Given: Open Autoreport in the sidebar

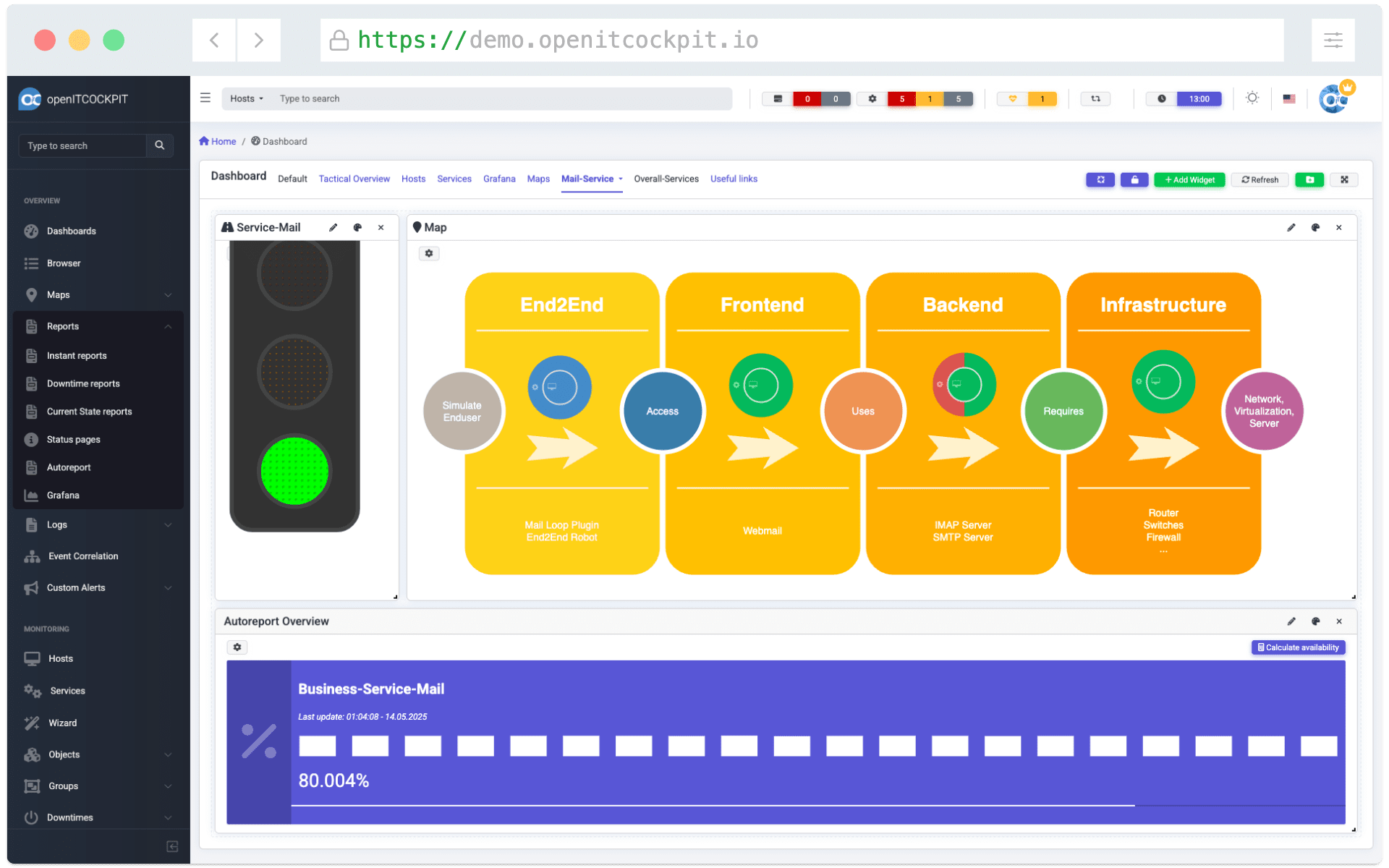Looking at the screenshot, I should click(98, 468).
